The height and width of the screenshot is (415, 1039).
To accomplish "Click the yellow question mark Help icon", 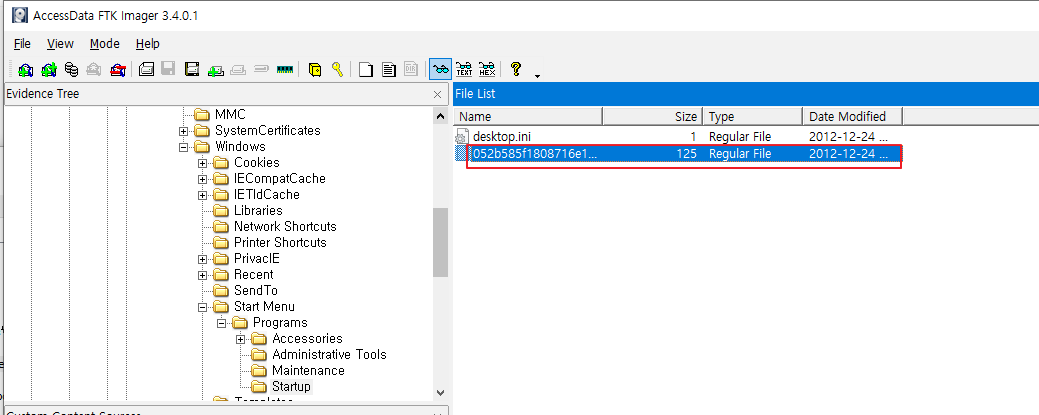I will tap(516, 69).
